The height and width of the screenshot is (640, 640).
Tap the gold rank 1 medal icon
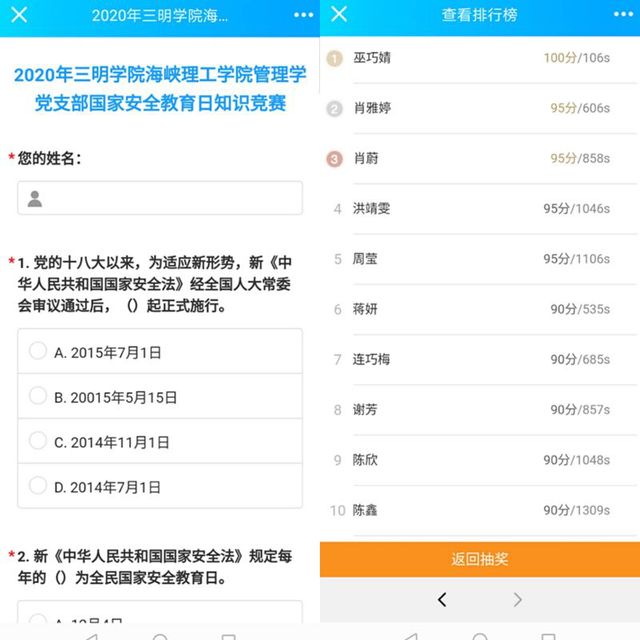pyautogui.click(x=336, y=58)
